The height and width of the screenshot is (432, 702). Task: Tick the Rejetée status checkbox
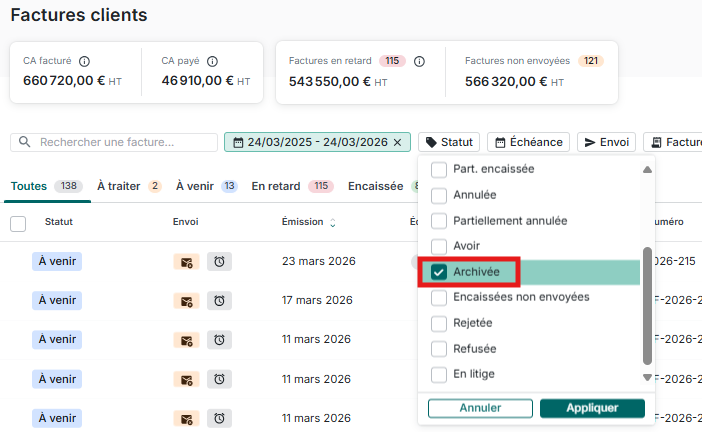(x=439, y=323)
